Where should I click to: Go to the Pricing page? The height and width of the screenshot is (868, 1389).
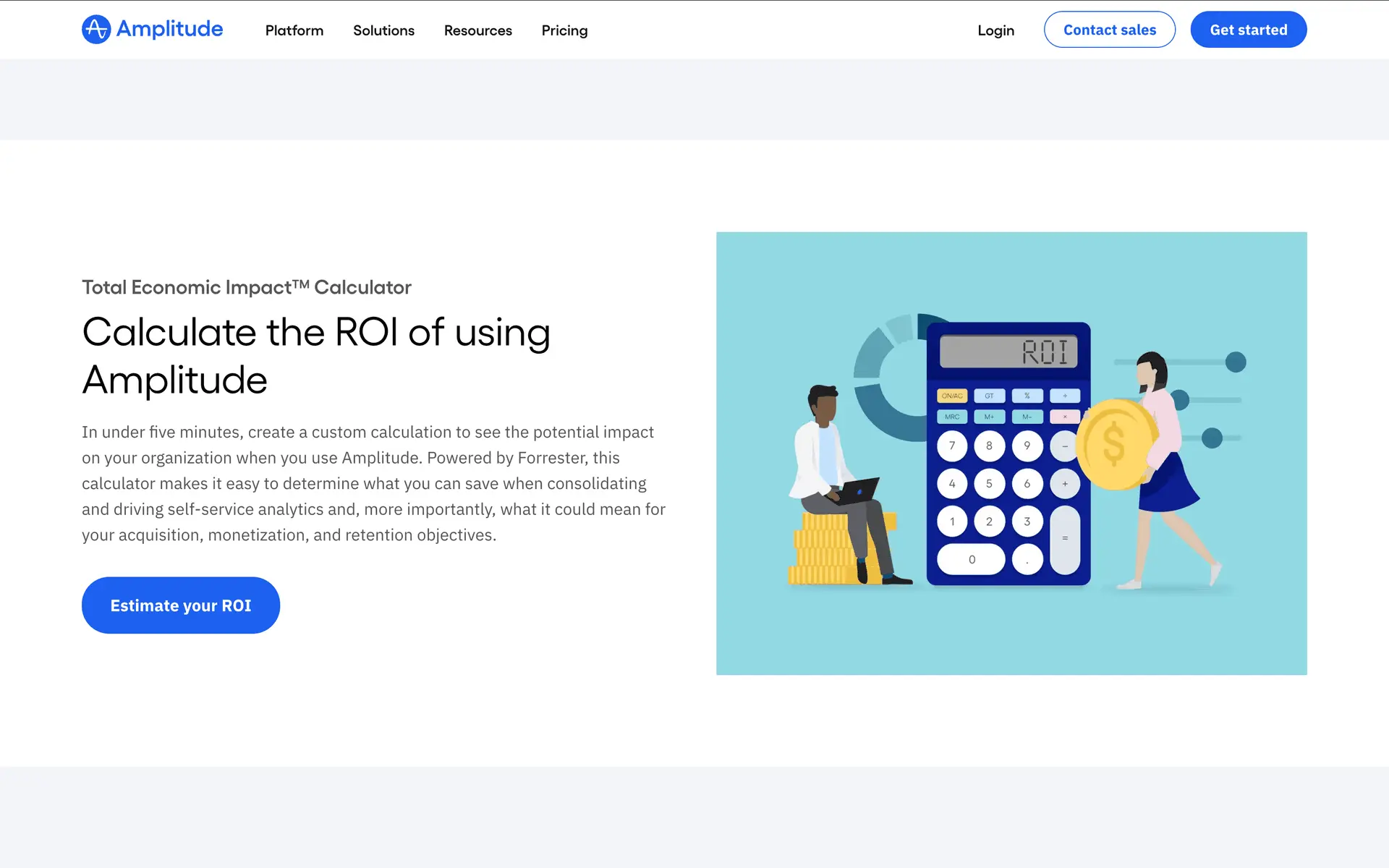[x=564, y=30]
